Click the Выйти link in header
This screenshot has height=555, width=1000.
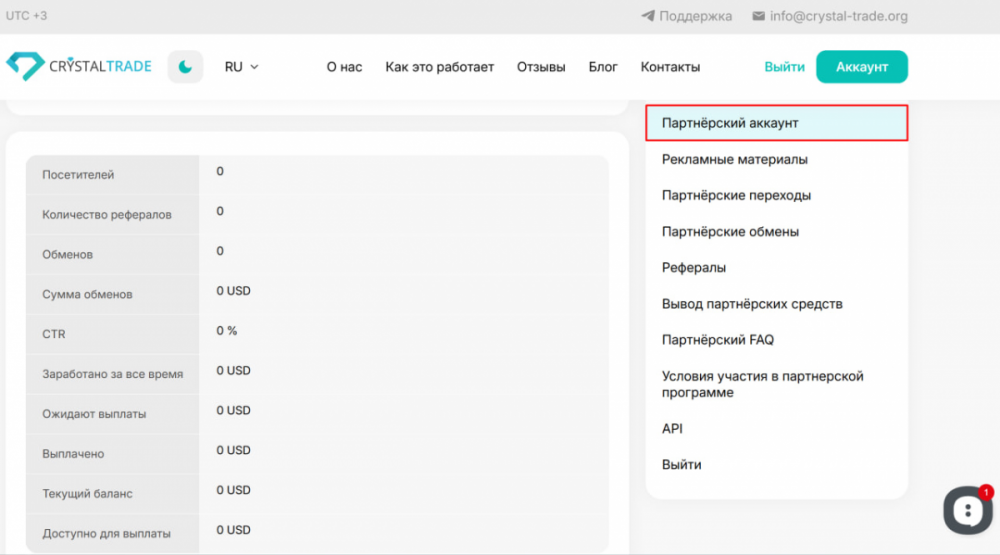coord(784,67)
